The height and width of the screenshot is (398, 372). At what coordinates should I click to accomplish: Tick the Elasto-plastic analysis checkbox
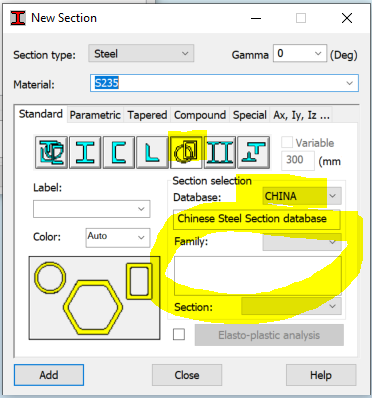tap(179, 334)
